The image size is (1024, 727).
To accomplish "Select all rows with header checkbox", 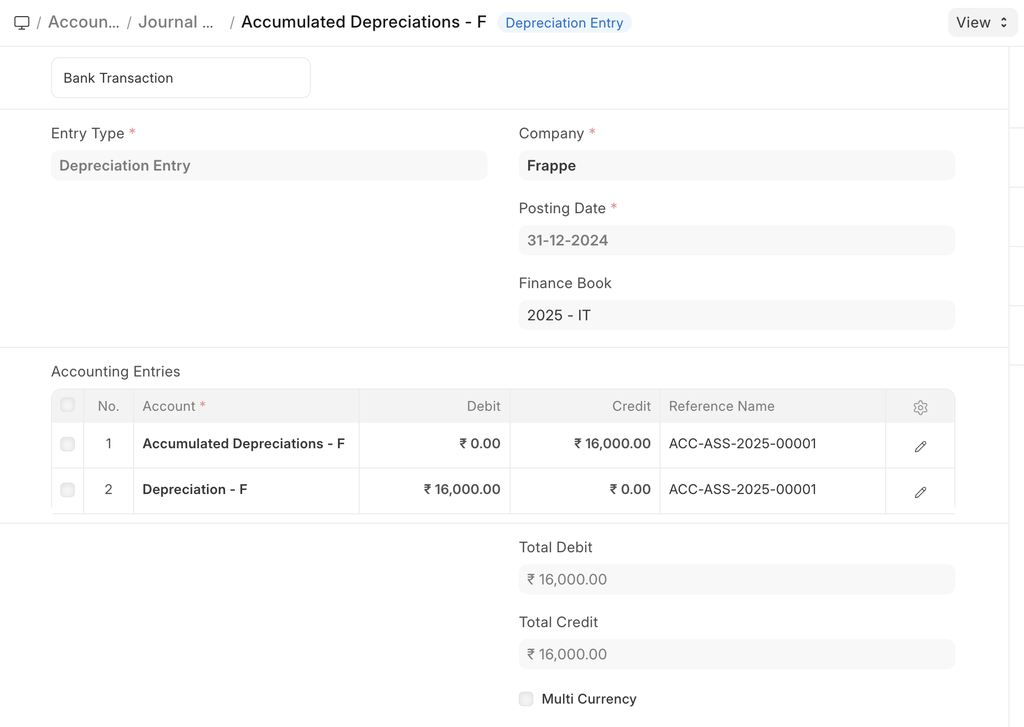I will point(68,405).
